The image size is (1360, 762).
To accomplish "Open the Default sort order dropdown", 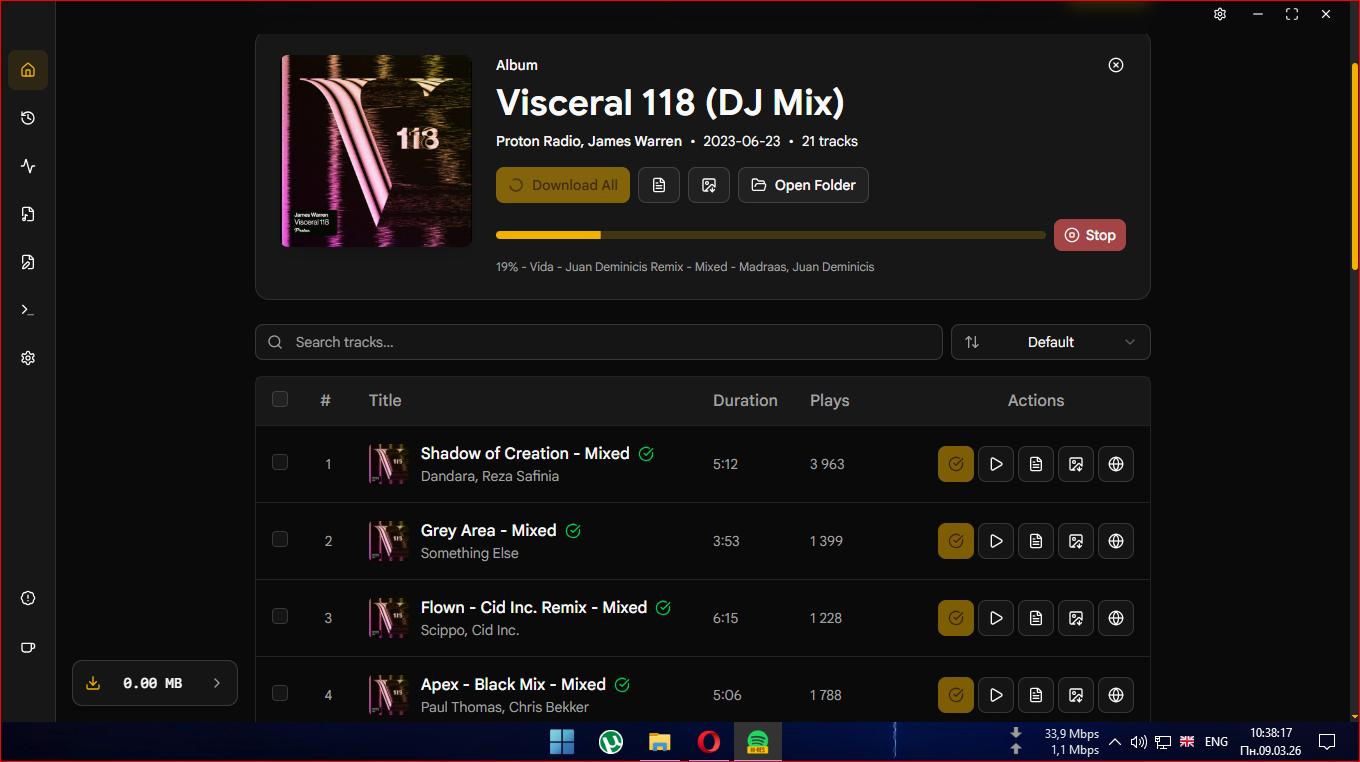I will coord(1050,342).
